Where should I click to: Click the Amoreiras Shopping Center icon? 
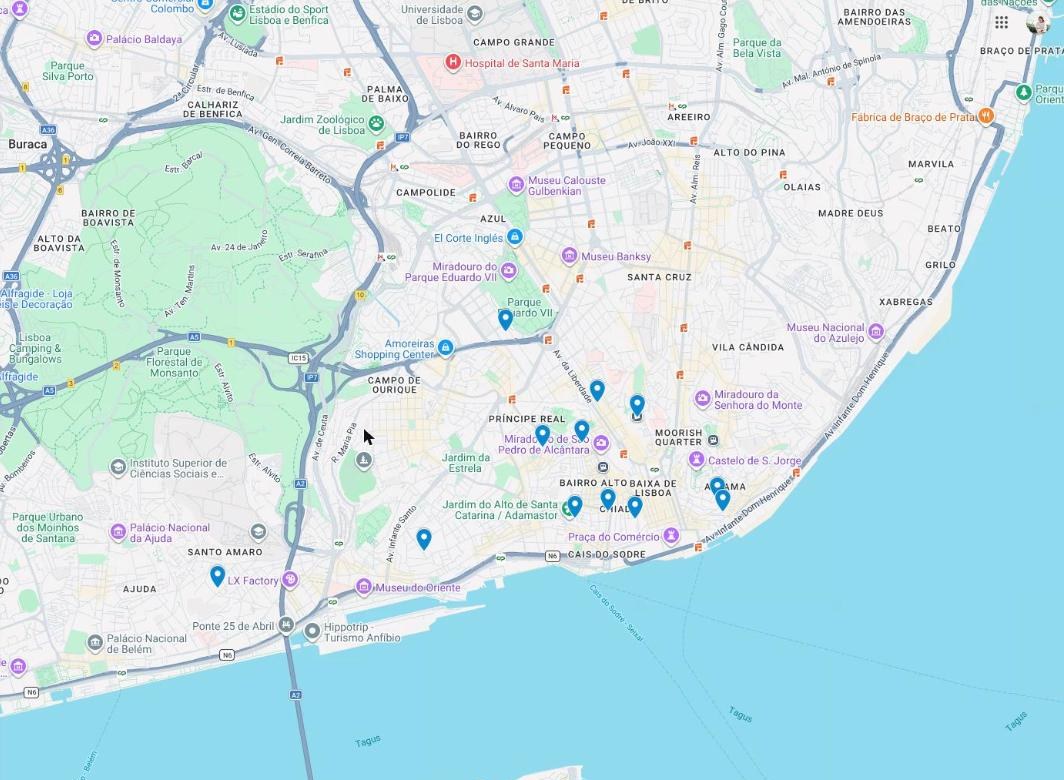[445, 348]
